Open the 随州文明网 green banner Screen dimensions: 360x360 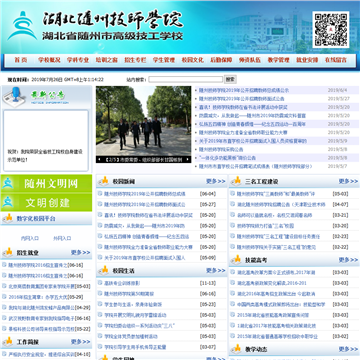click(46, 183)
